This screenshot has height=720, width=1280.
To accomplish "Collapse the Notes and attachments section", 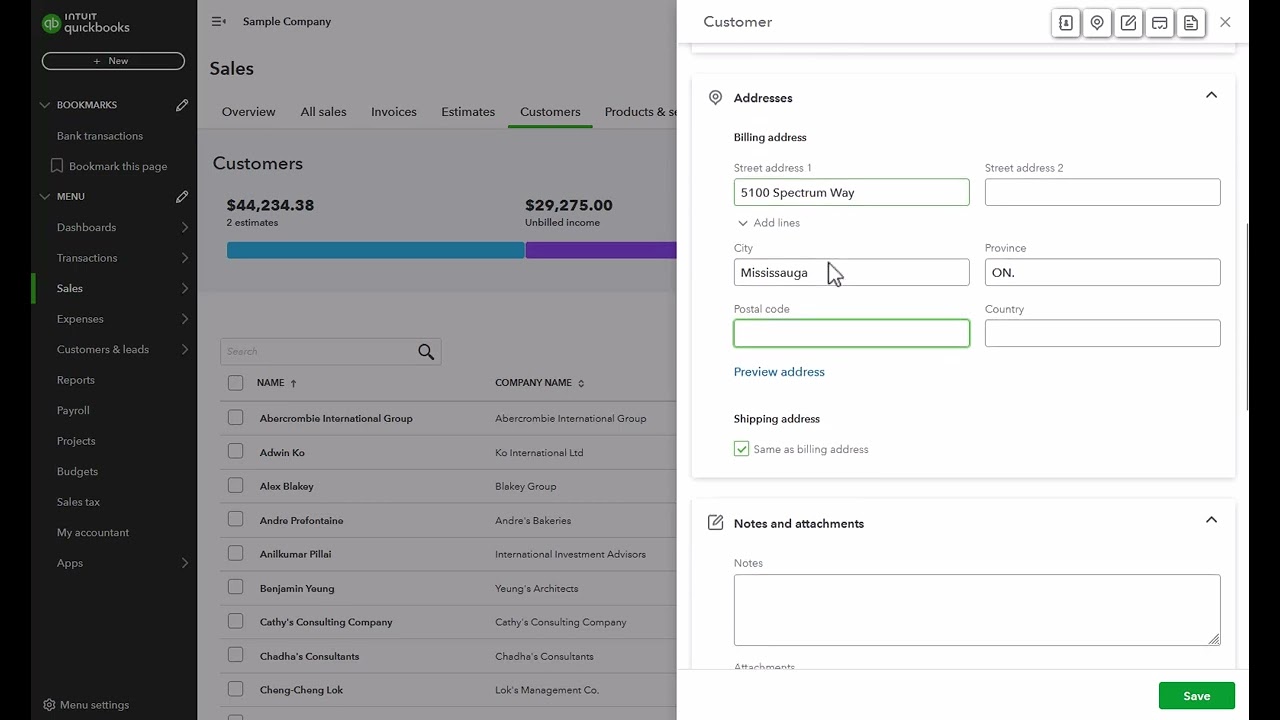I will tap(1211, 521).
